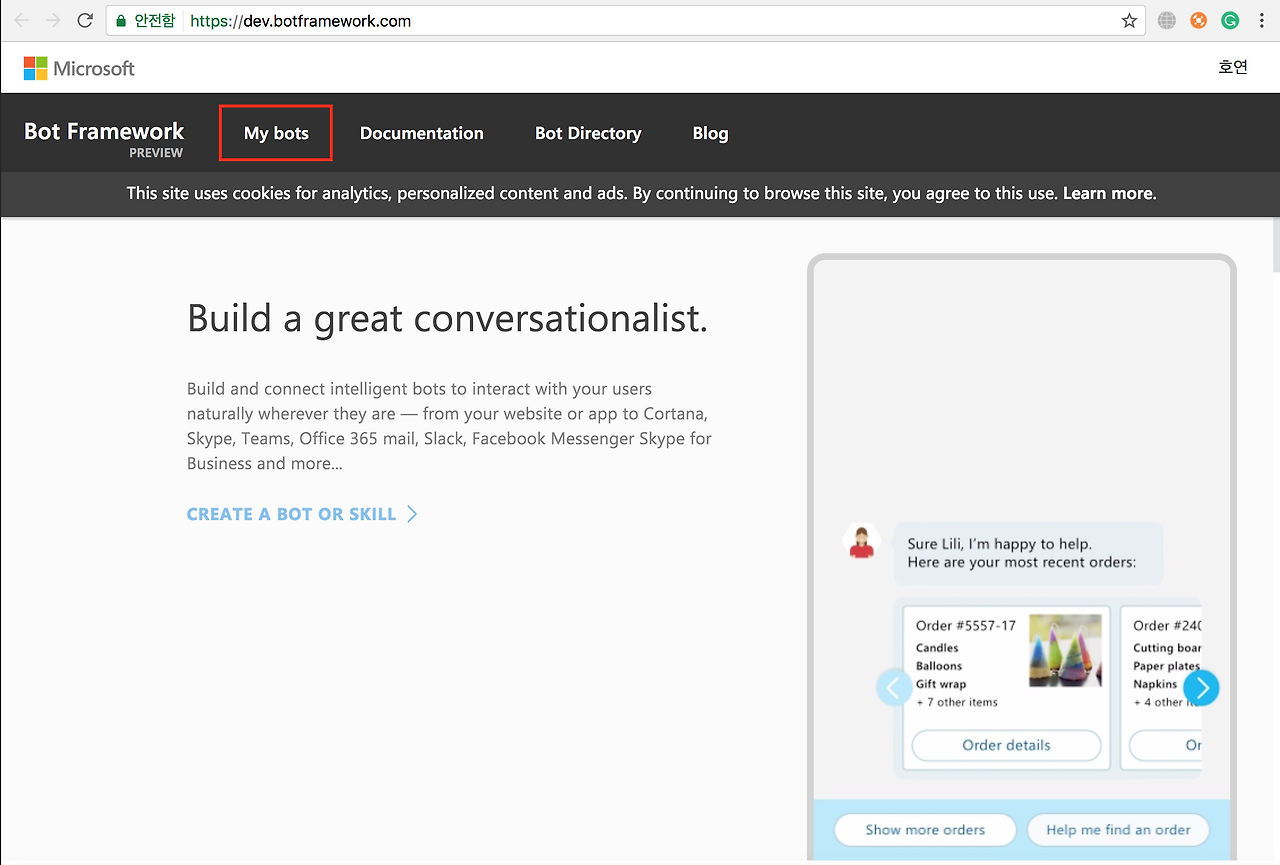Go back with the browser back arrow
This screenshot has width=1280, height=865.
[x=21, y=20]
